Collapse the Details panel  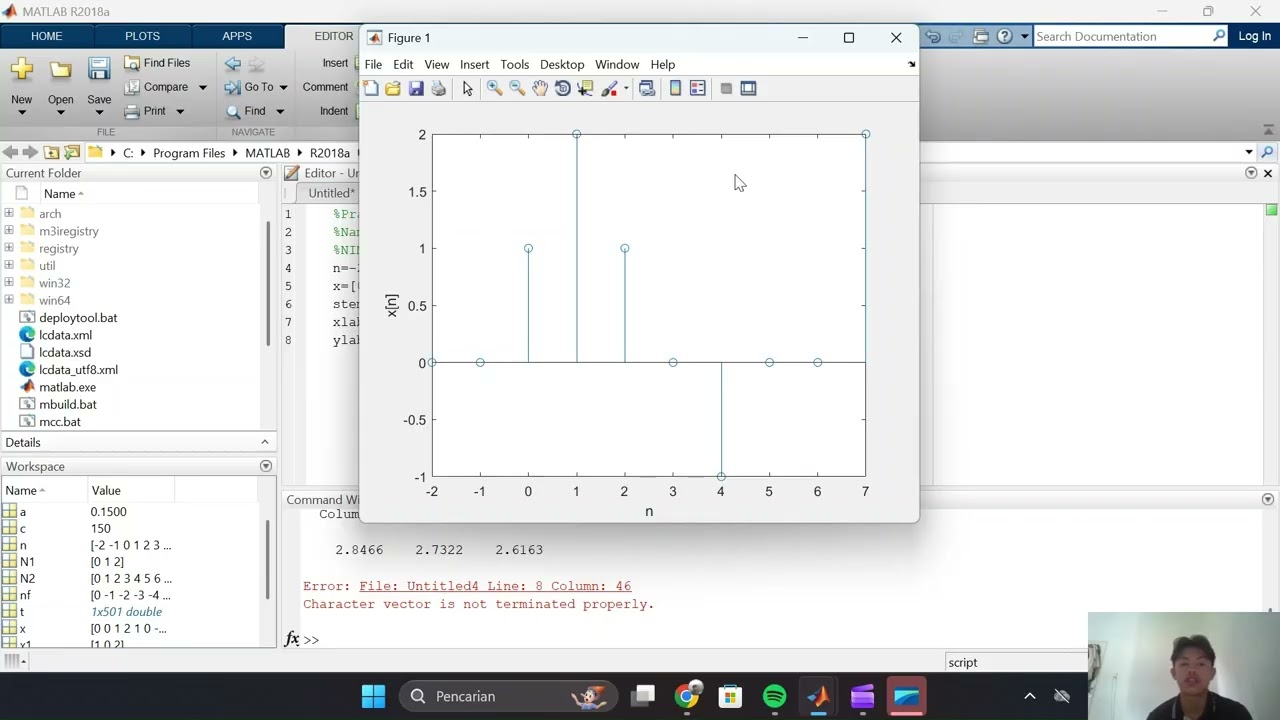pyautogui.click(x=265, y=442)
